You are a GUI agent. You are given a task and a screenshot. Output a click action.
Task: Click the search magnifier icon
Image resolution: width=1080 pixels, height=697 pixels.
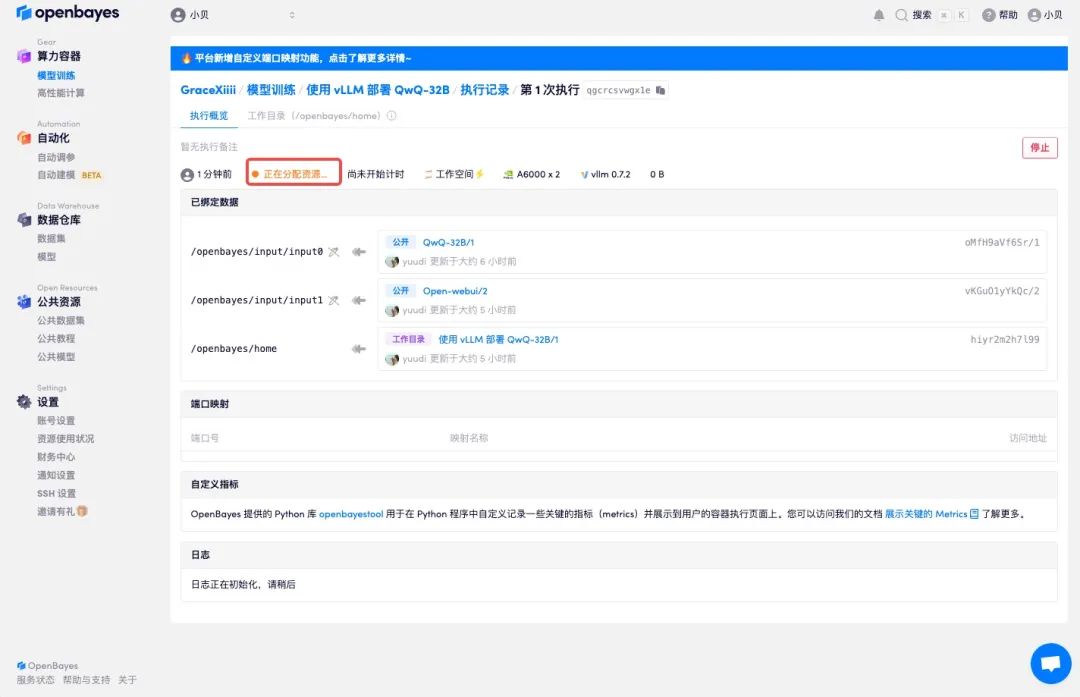[x=901, y=15]
